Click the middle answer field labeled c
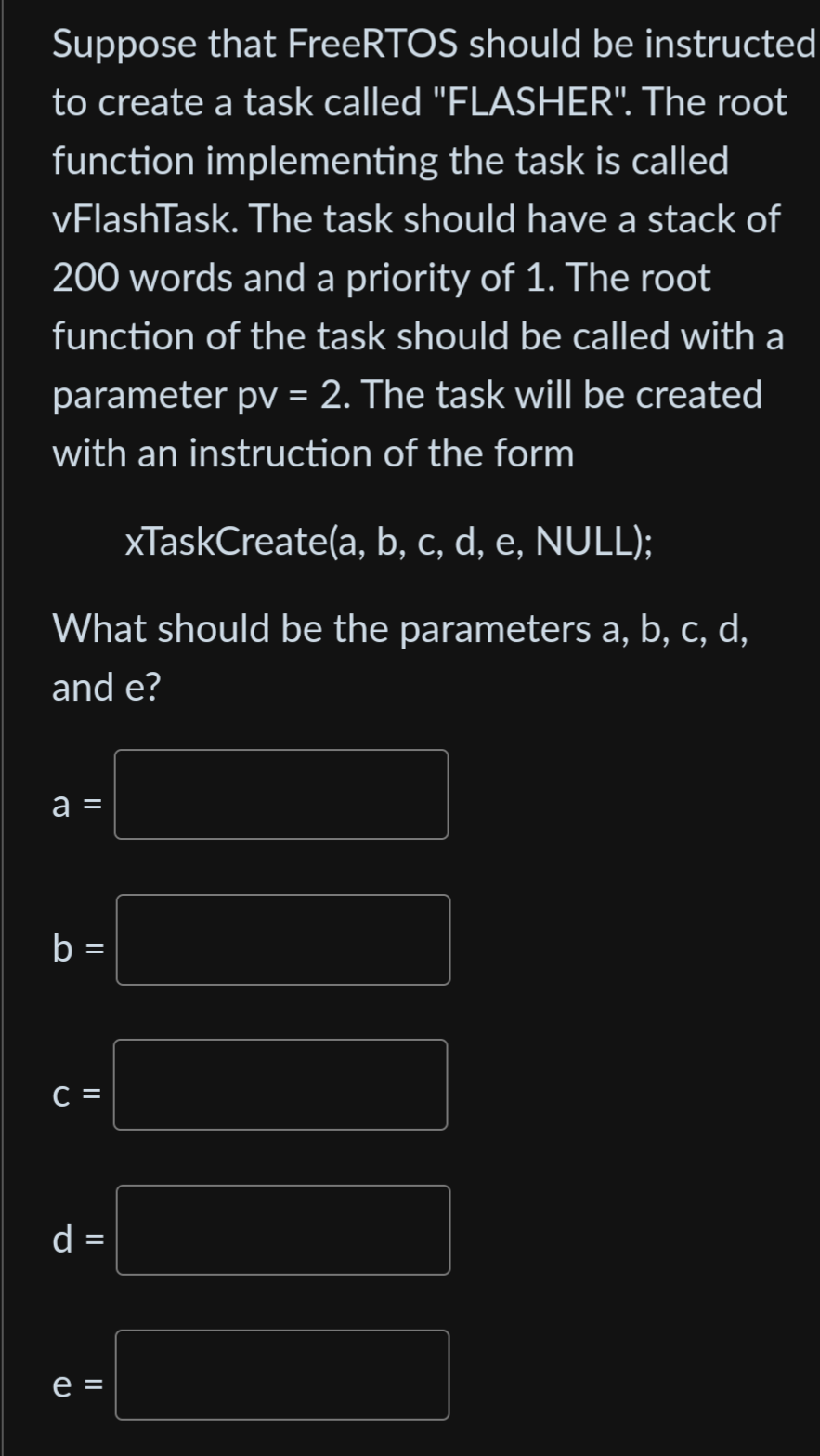This screenshot has height=1456, width=820. coord(280,1085)
